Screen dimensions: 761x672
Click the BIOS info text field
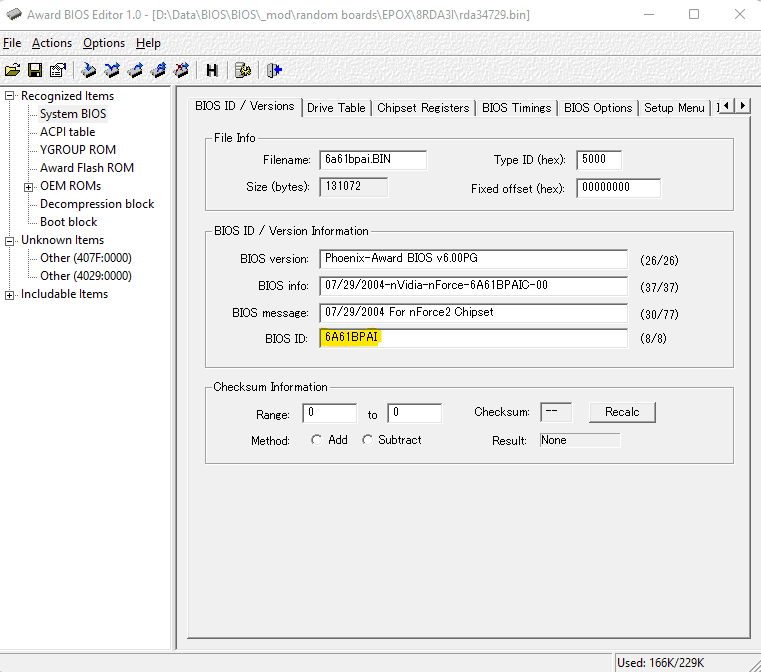(x=473, y=286)
